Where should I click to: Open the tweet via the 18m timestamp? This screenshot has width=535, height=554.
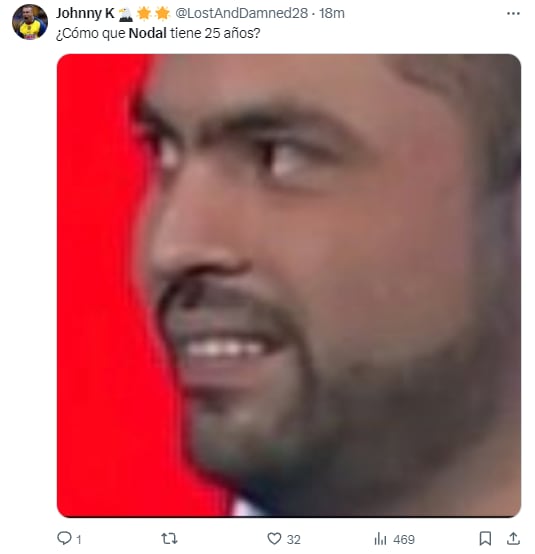(331, 13)
